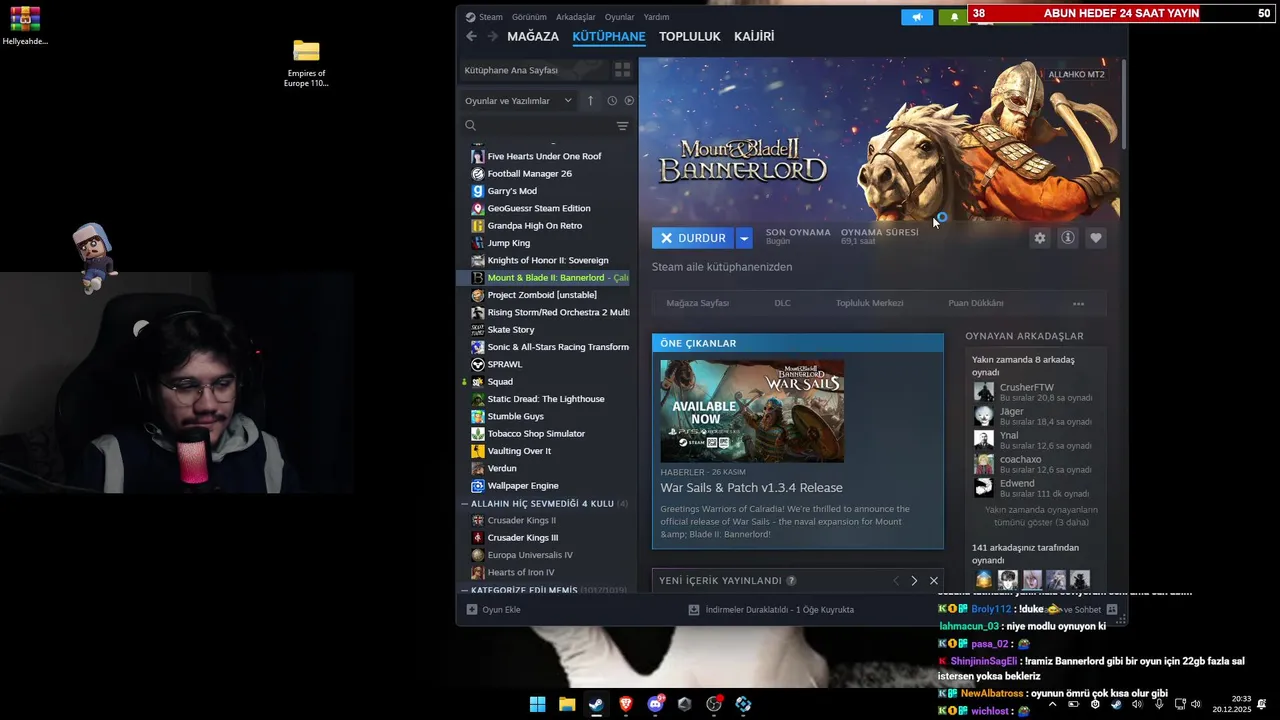Switch to TOPLULUK tab
Image resolution: width=1280 pixels, height=720 pixels.
690,36
